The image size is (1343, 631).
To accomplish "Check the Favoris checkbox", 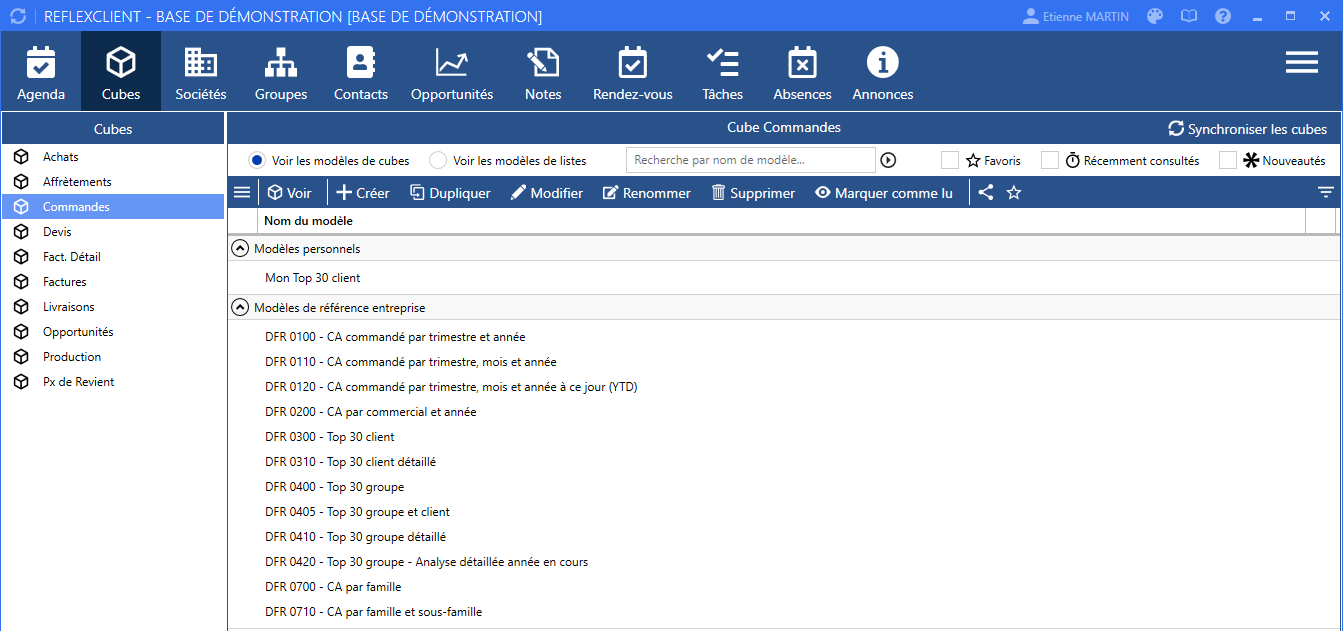I will (950, 160).
